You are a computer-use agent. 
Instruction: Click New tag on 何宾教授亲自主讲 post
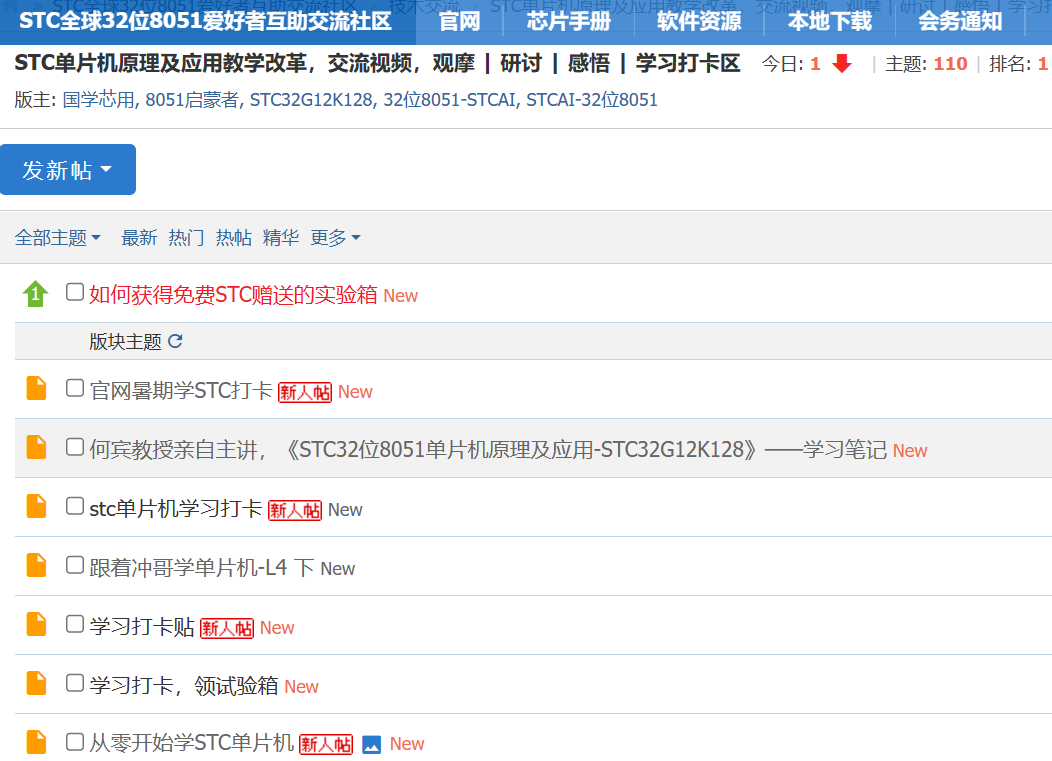click(910, 451)
